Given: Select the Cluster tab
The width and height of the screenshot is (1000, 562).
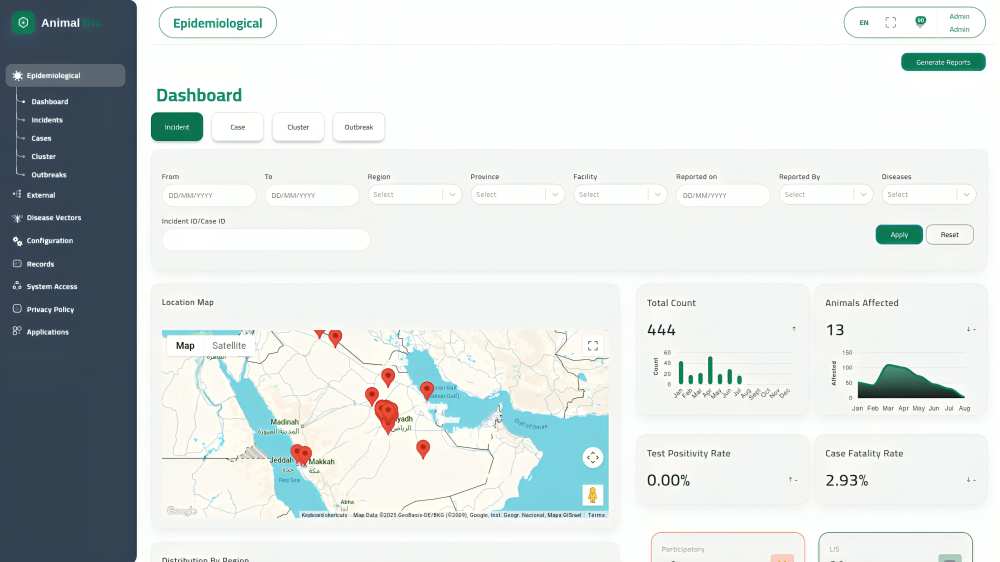Looking at the screenshot, I should 298,127.
